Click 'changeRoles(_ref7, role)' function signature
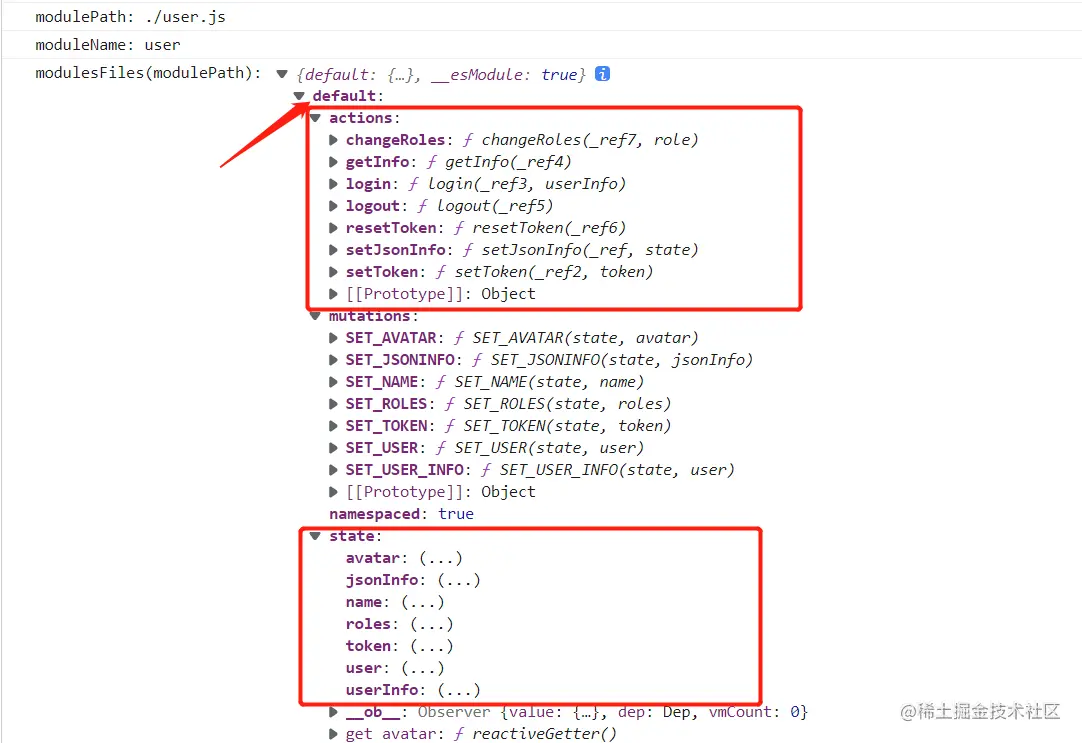1082x743 pixels. tap(590, 140)
